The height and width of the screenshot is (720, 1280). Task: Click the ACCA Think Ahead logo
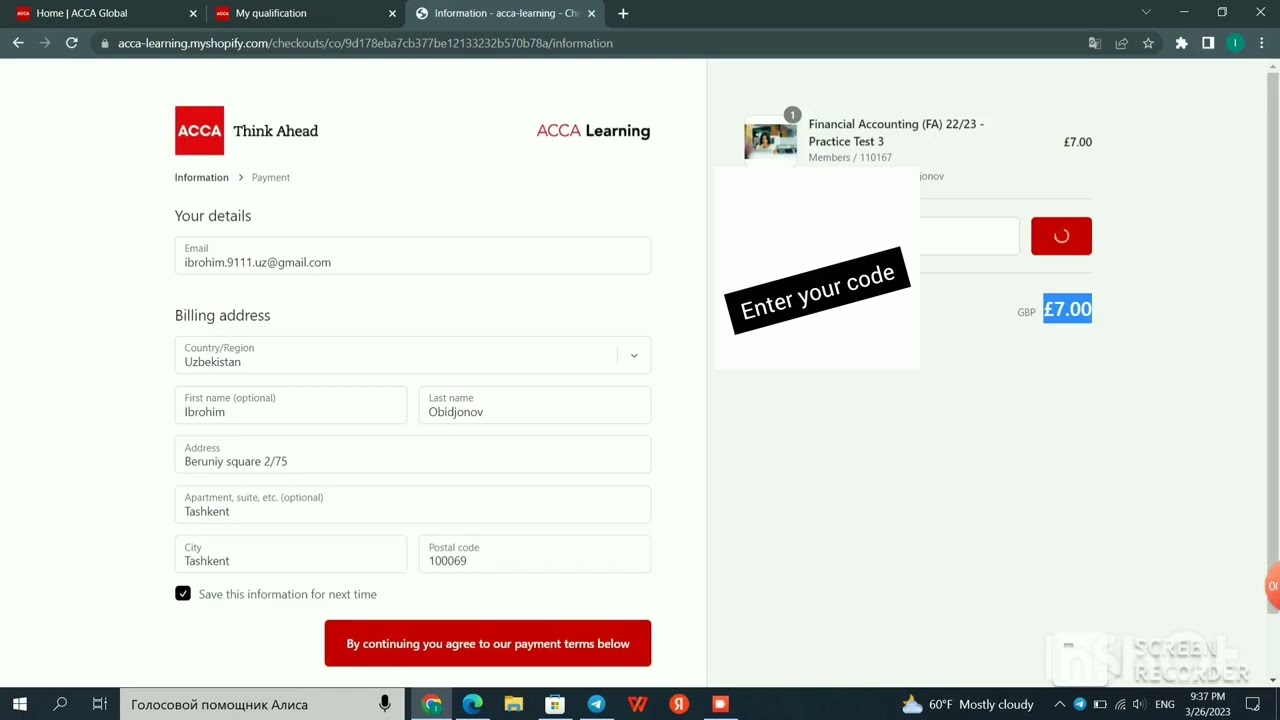246,131
